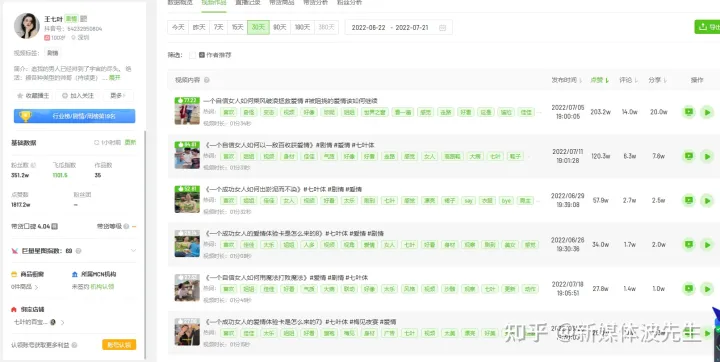This screenshot has width=720, height=362.
Task: Click the play icon for the 2022/07/05 video
Action: 707,112
